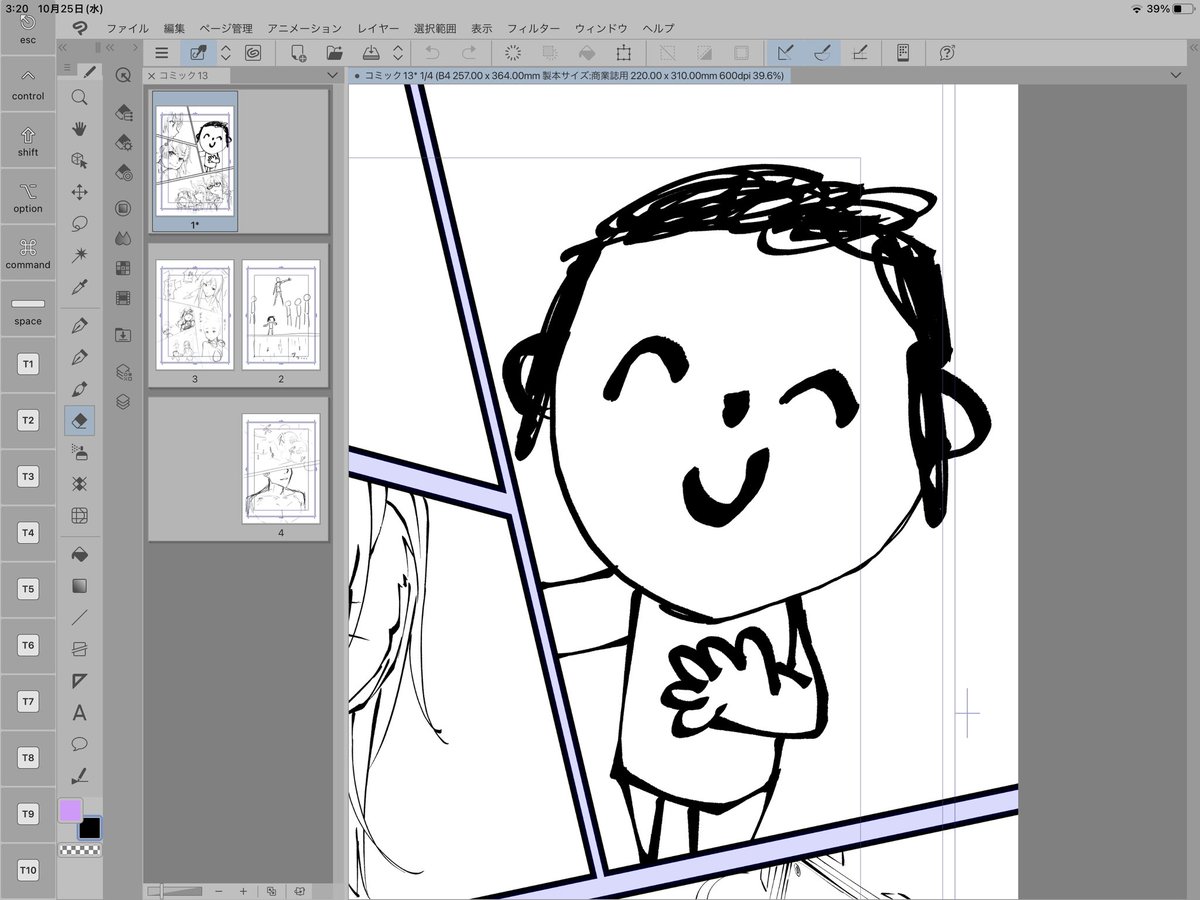Open the Color mixing drops icon
Image resolution: width=1200 pixels, height=900 pixels.
coord(123,238)
